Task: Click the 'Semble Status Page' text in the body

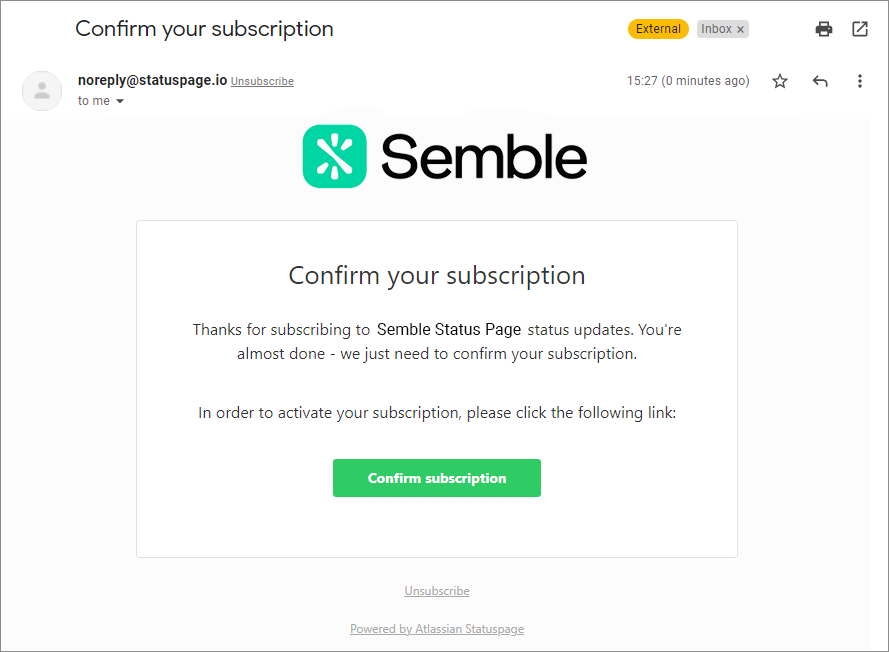Action: (x=448, y=329)
